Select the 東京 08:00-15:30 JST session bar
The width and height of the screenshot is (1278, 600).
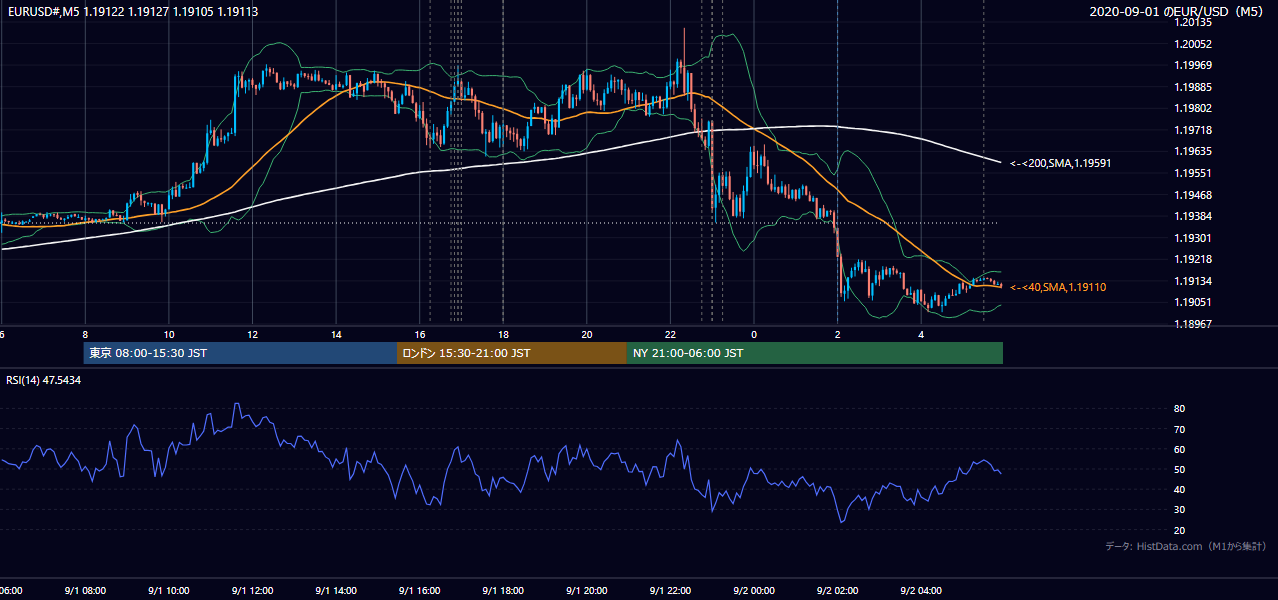pos(240,353)
